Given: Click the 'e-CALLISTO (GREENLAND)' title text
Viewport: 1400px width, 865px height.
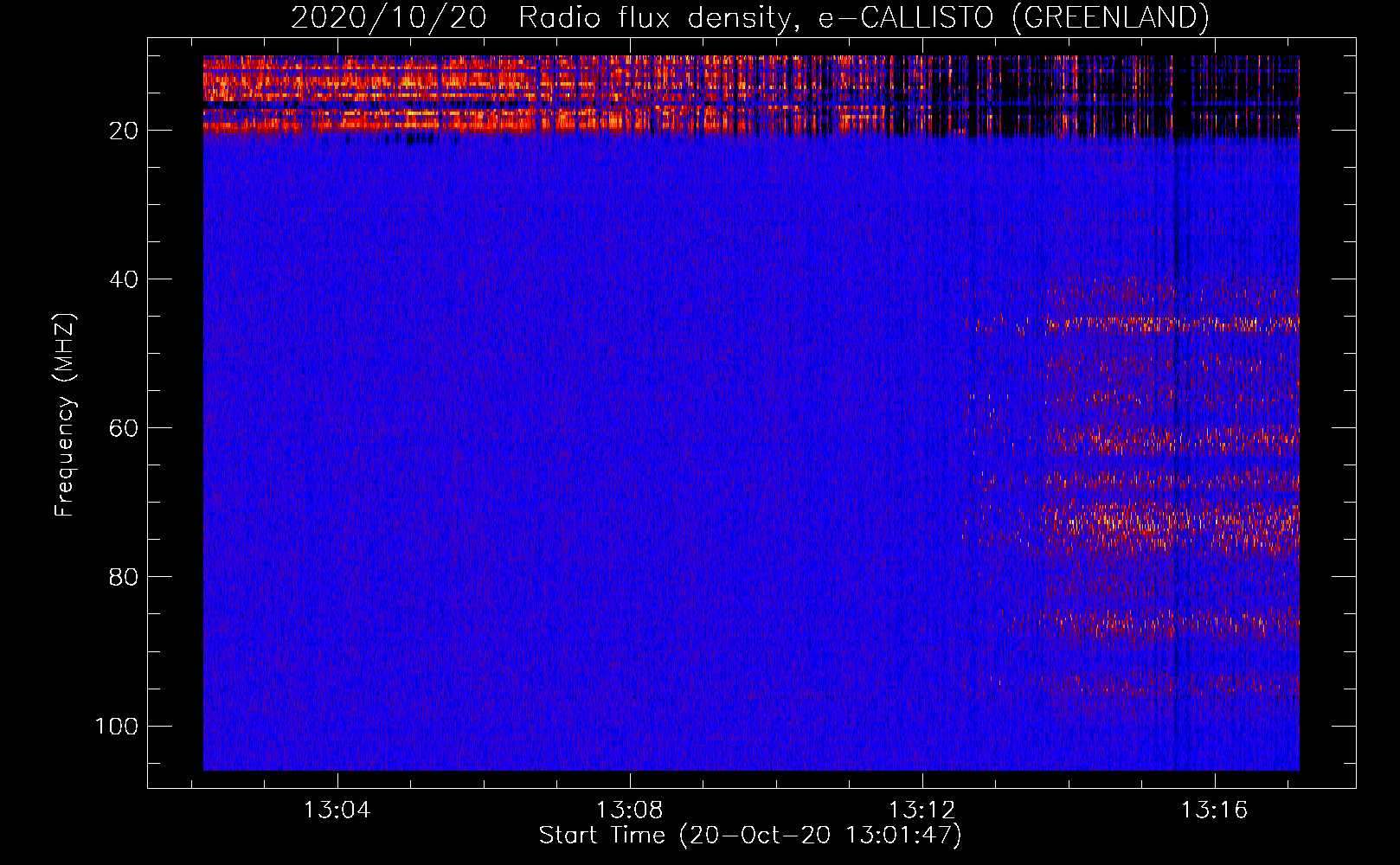Looking at the screenshot, I should pyautogui.click(x=1013, y=17).
